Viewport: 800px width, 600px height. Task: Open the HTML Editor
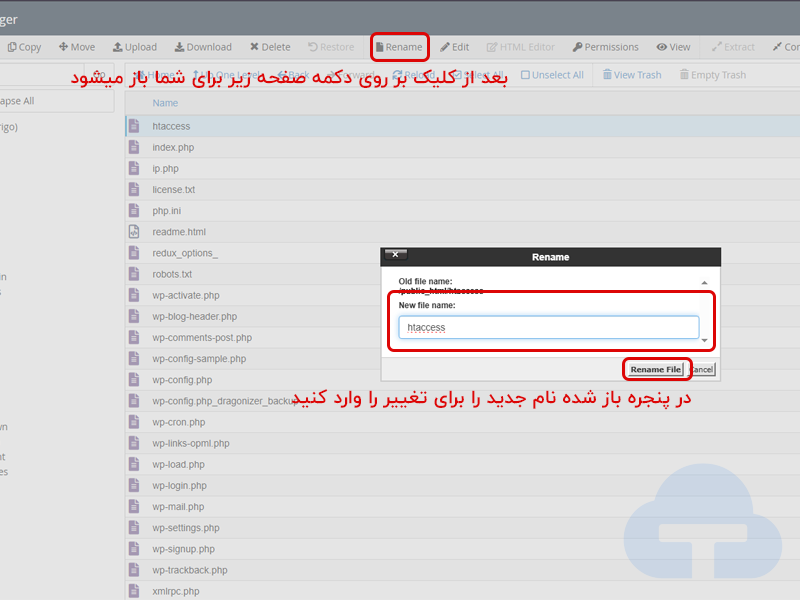point(520,47)
